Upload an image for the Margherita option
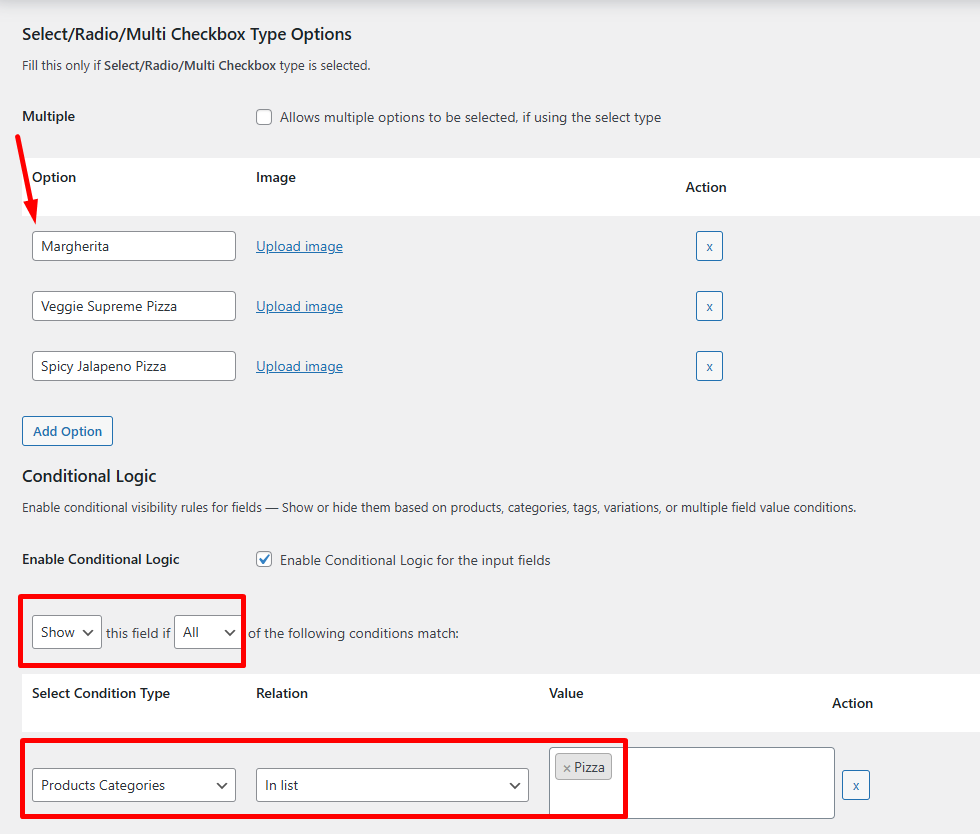980x834 pixels. [299, 246]
